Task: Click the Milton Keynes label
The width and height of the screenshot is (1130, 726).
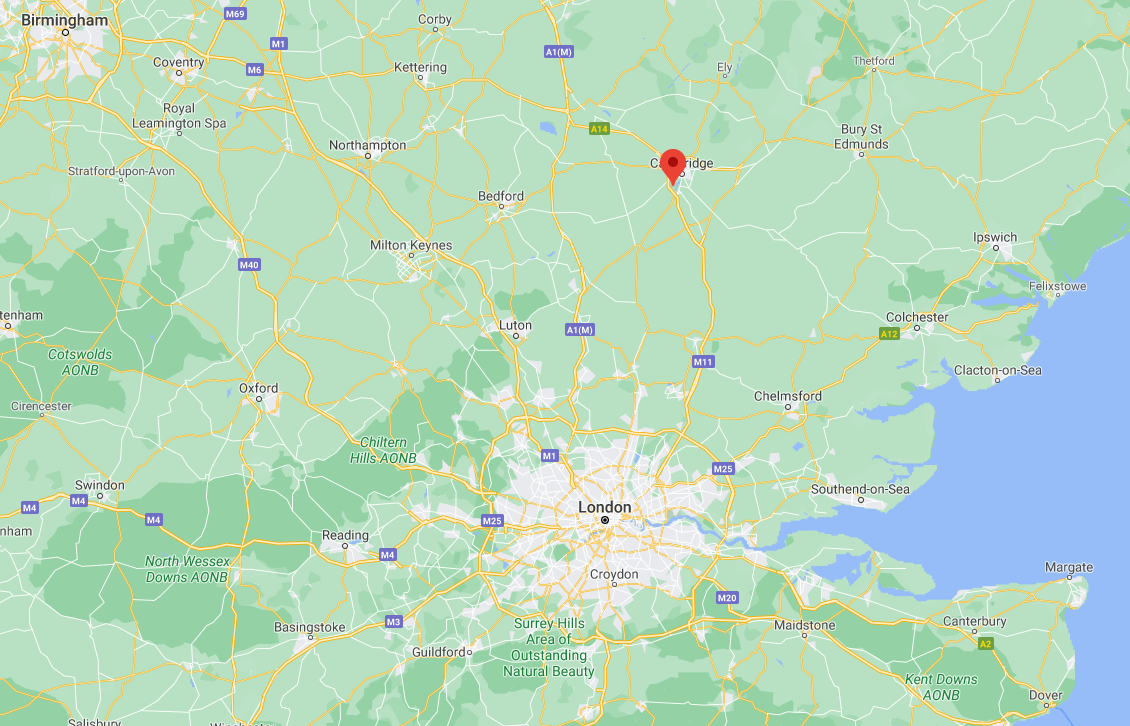Action: pos(411,245)
